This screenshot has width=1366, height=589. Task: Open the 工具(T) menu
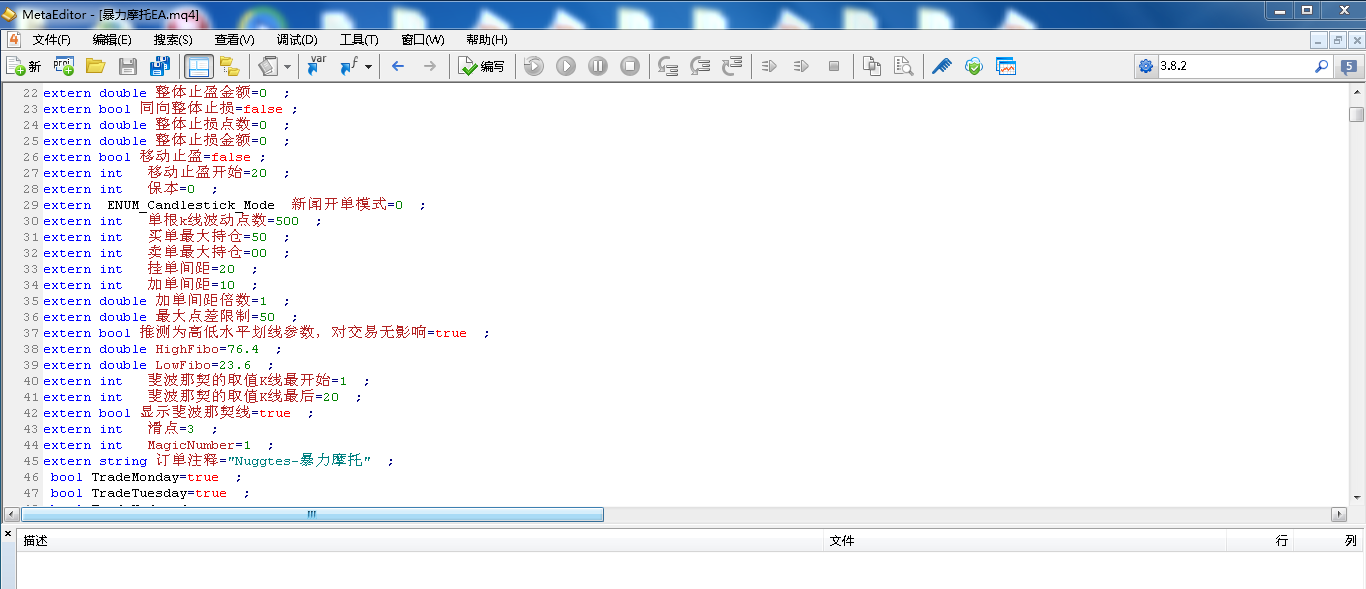pyautogui.click(x=359, y=40)
